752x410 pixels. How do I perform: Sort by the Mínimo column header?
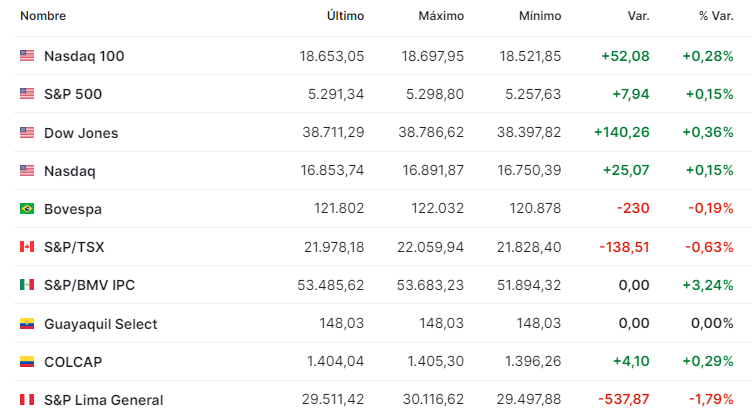coord(540,16)
